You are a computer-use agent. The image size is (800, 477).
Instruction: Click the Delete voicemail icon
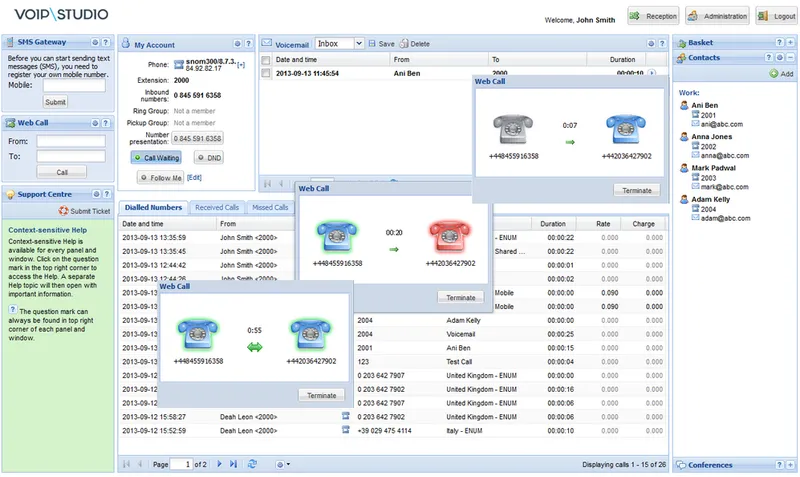pos(404,43)
